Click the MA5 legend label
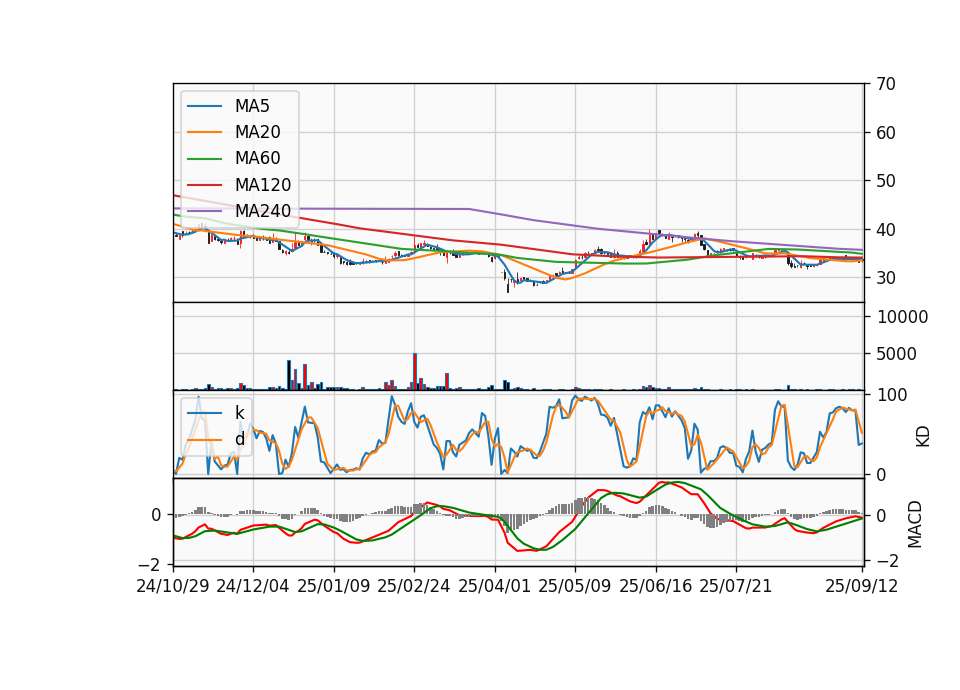 point(252,106)
